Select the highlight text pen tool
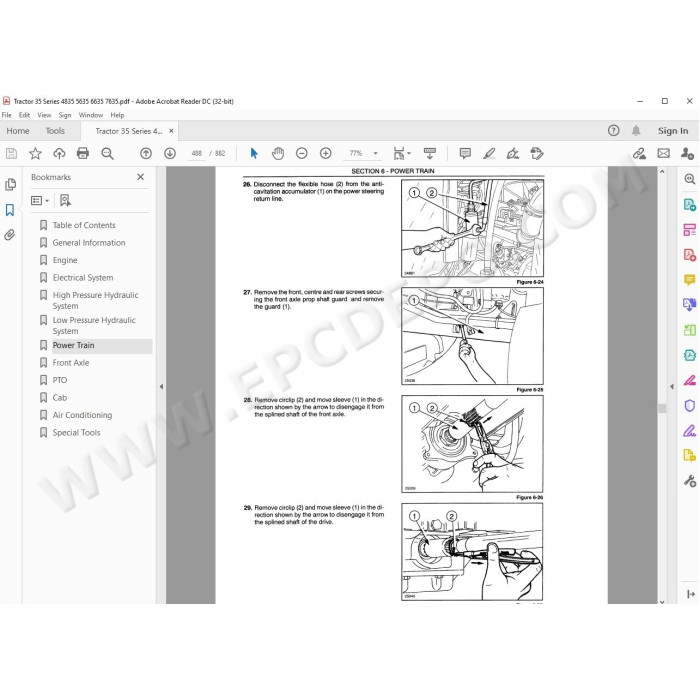Image resolution: width=700 pixels, height=700 pixels. pos(489,154)
